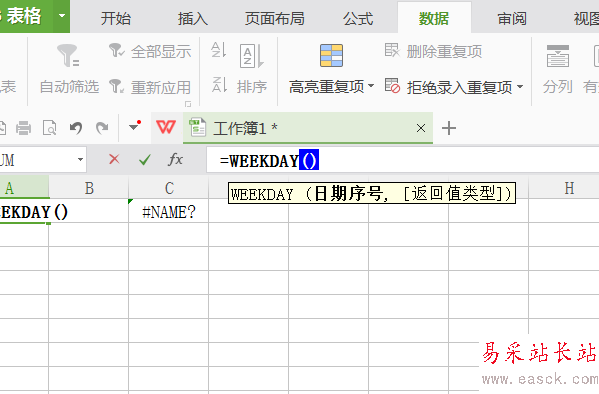Open the quick access toolbar customize dropdown
The width and height of the screenshot is (599, 394).
click(134, 126)
